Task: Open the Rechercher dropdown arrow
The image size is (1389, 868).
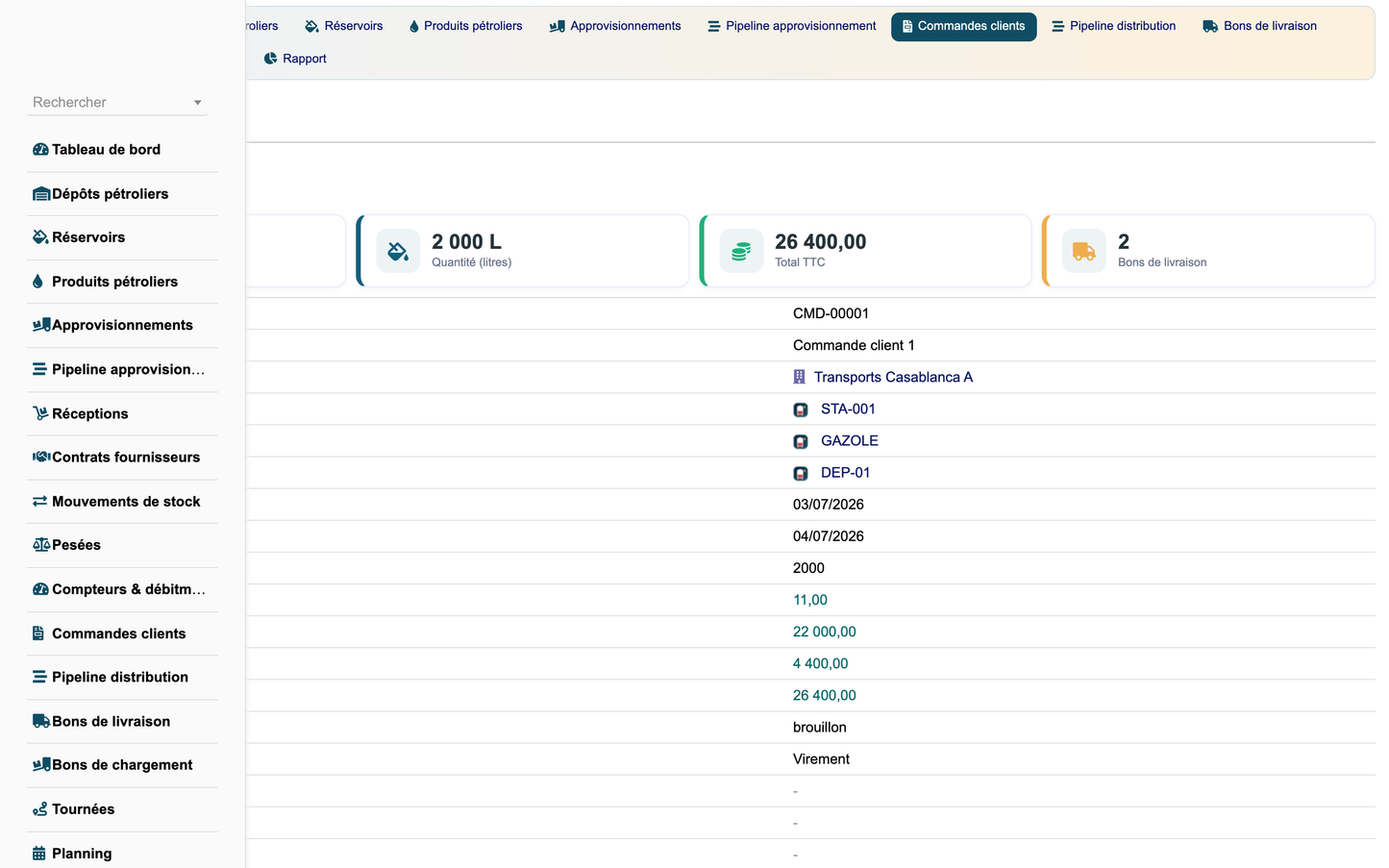Action: [198, 103]
